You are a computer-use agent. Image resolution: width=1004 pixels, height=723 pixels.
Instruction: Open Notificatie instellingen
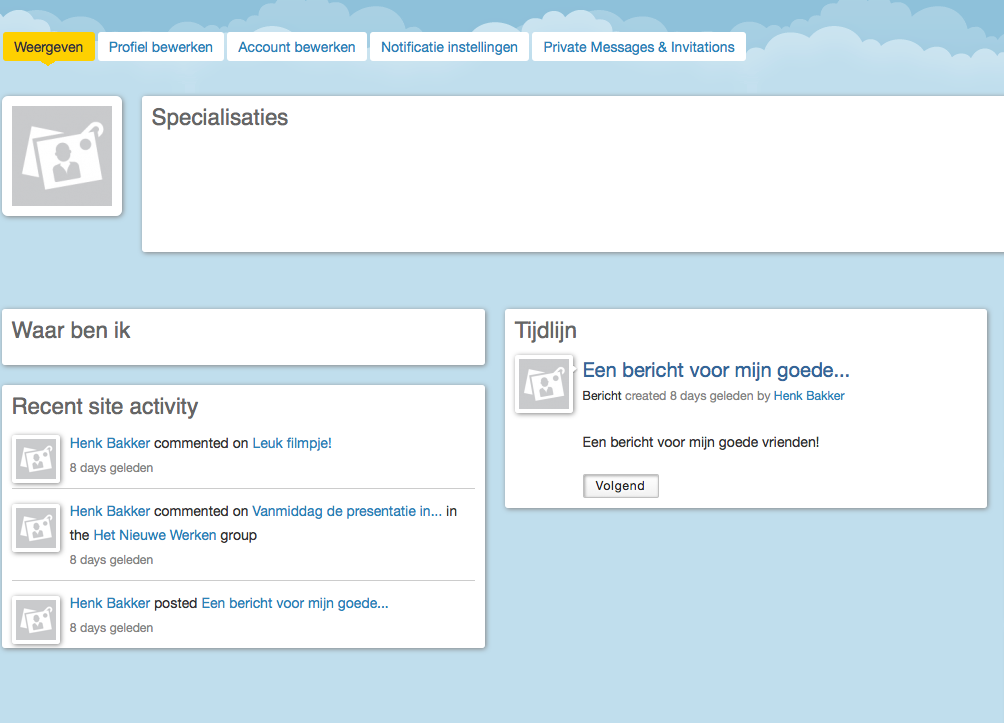pos(449,46)
